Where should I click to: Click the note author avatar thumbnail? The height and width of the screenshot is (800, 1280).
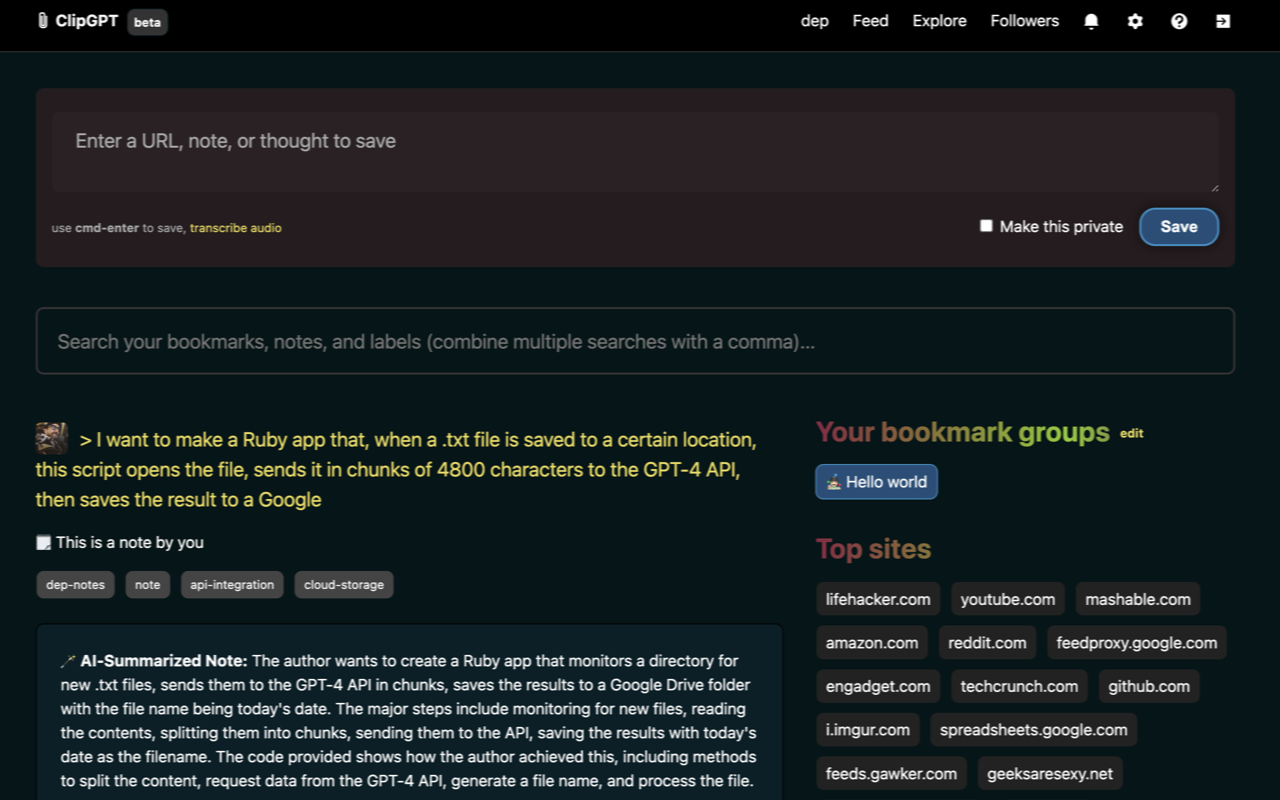(52, 439)
